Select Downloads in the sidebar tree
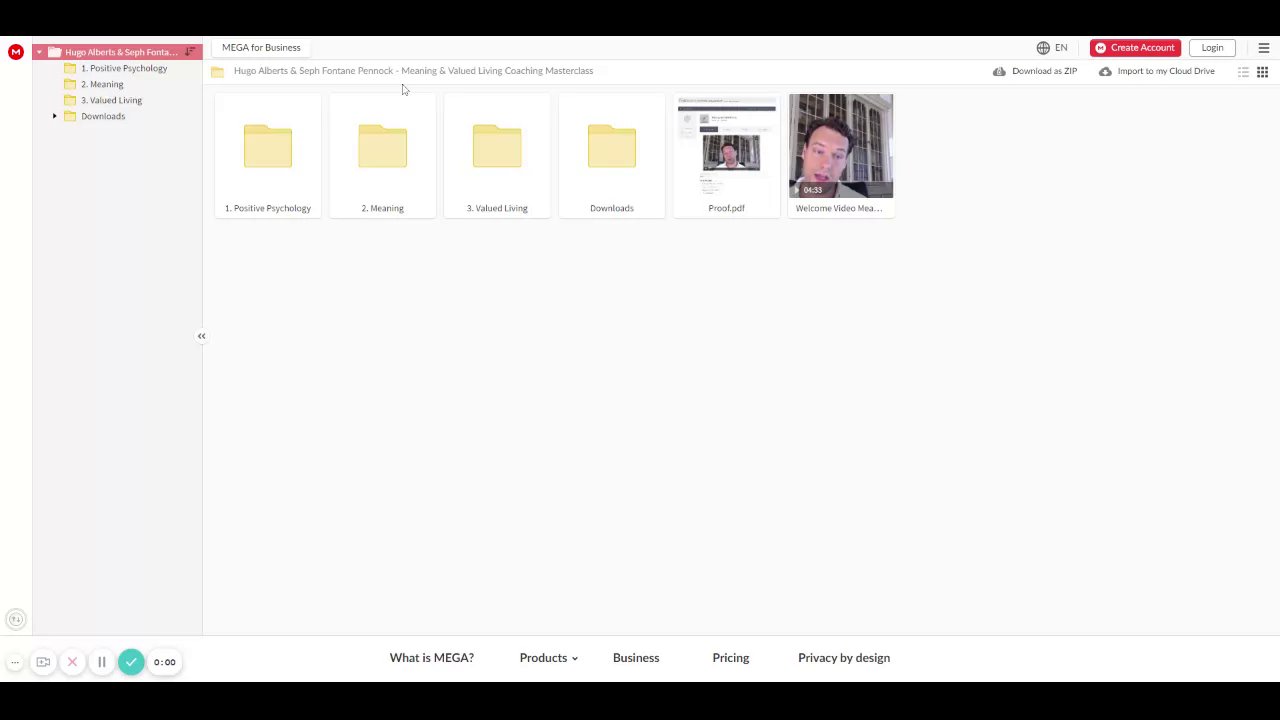 point(103,116)
